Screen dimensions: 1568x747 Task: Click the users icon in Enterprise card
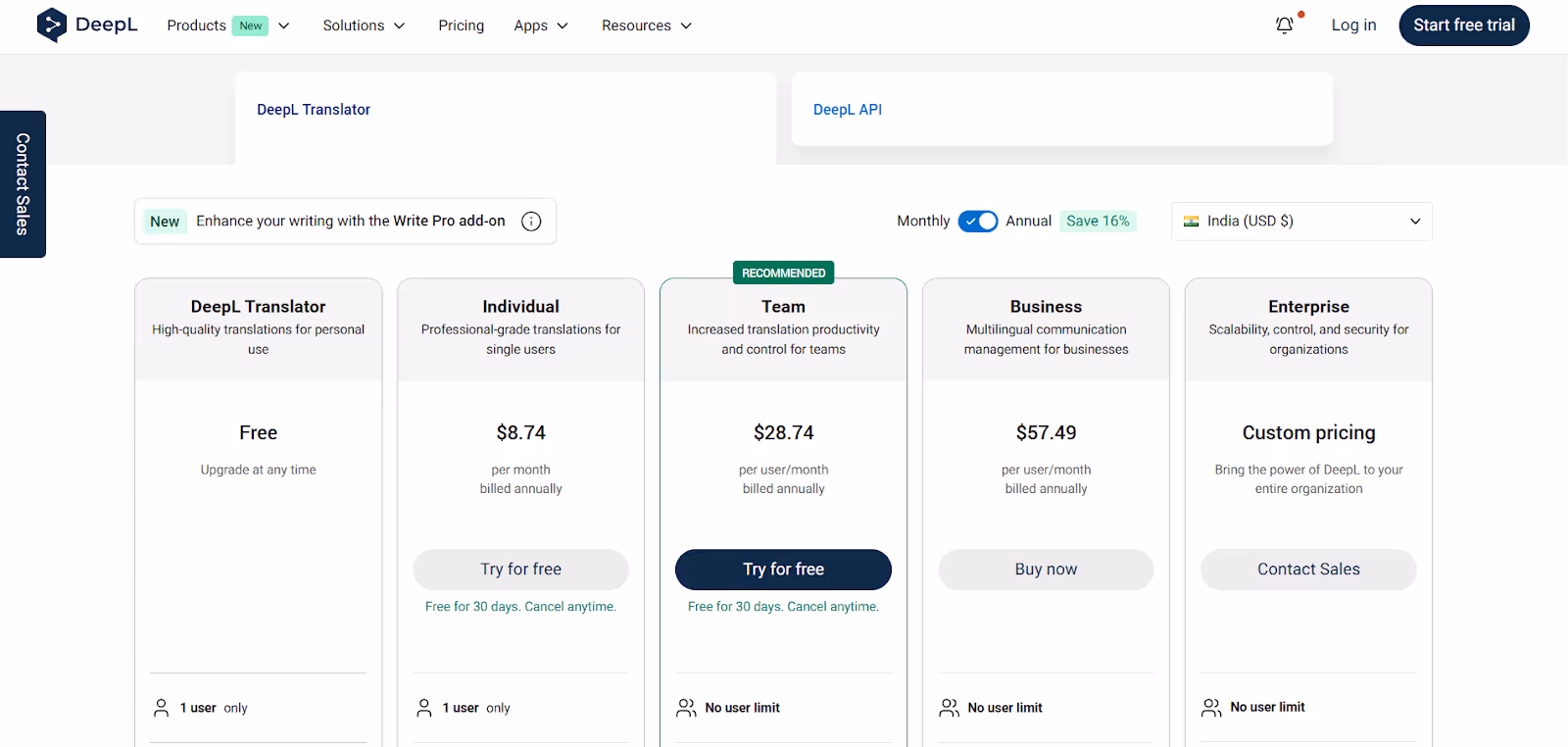pyautogui.click(x=1211, y=708)
